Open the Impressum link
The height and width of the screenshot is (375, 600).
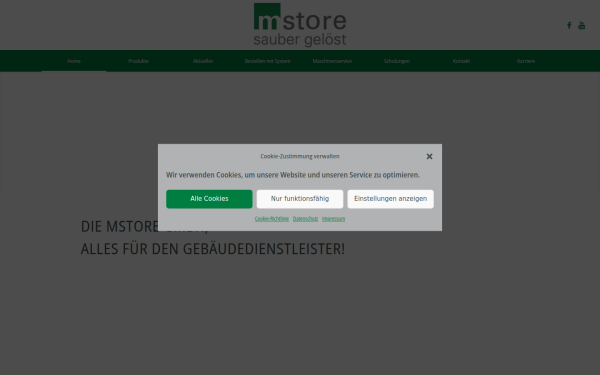coord(333,219)
